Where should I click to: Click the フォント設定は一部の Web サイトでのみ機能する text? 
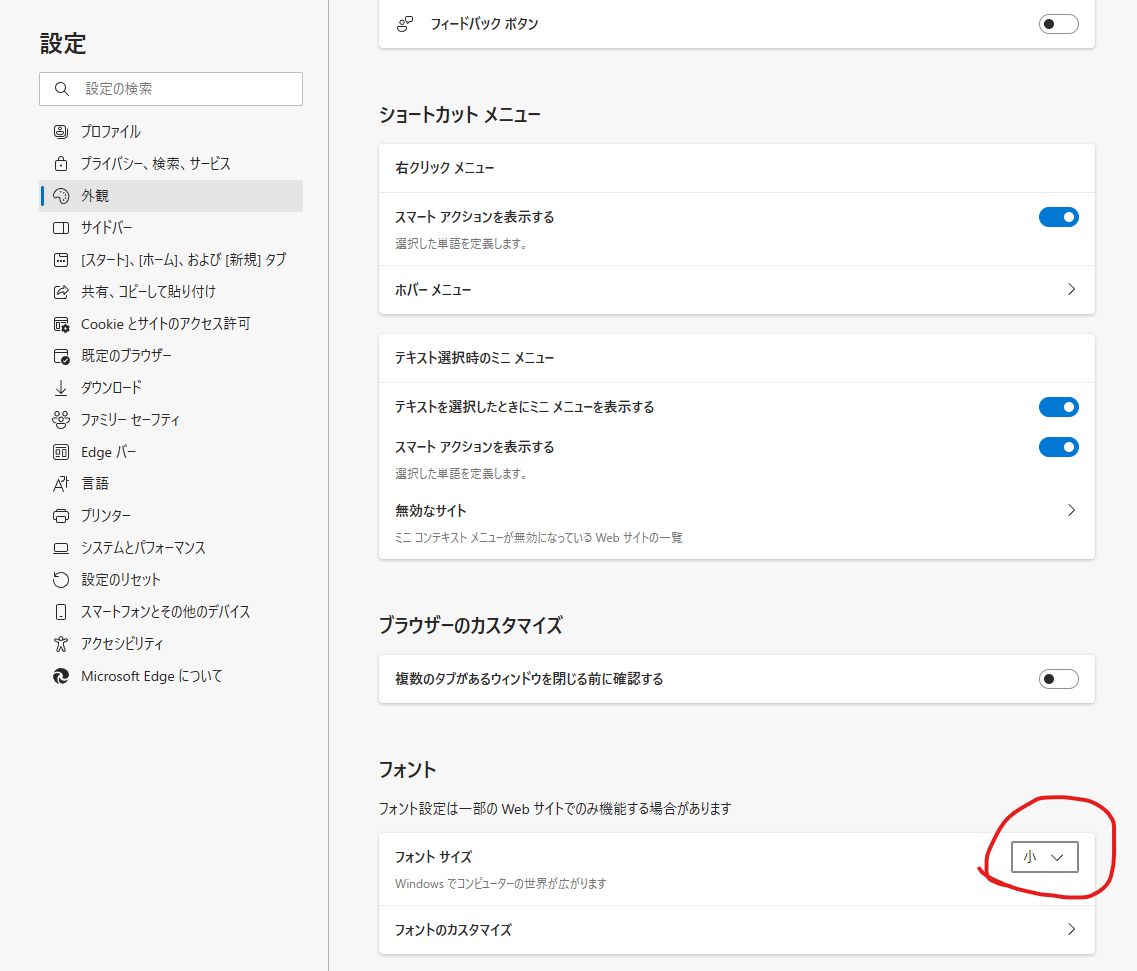(555, 809)
